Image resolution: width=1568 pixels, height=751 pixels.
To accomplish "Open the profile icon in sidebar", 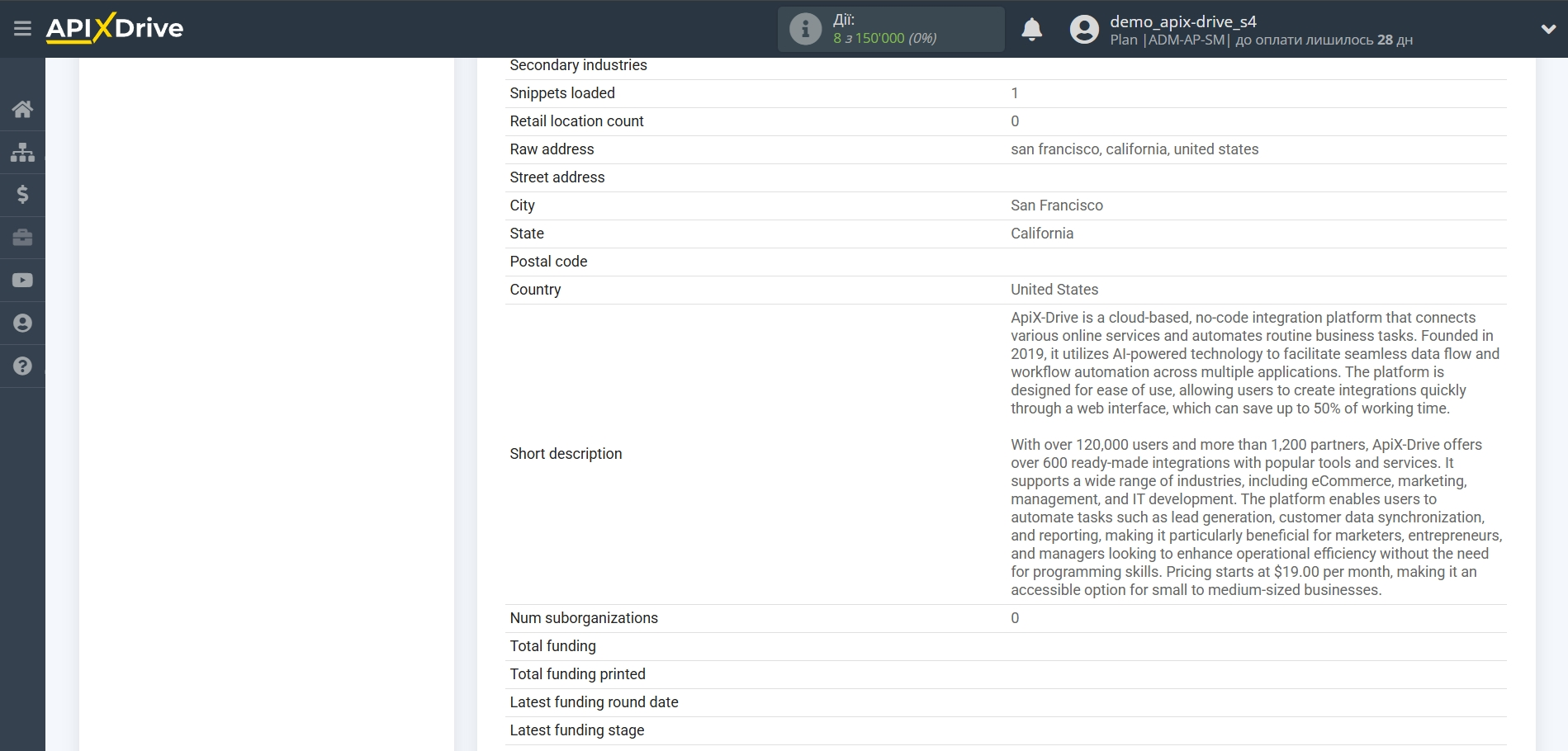I will tap(22, 324).
